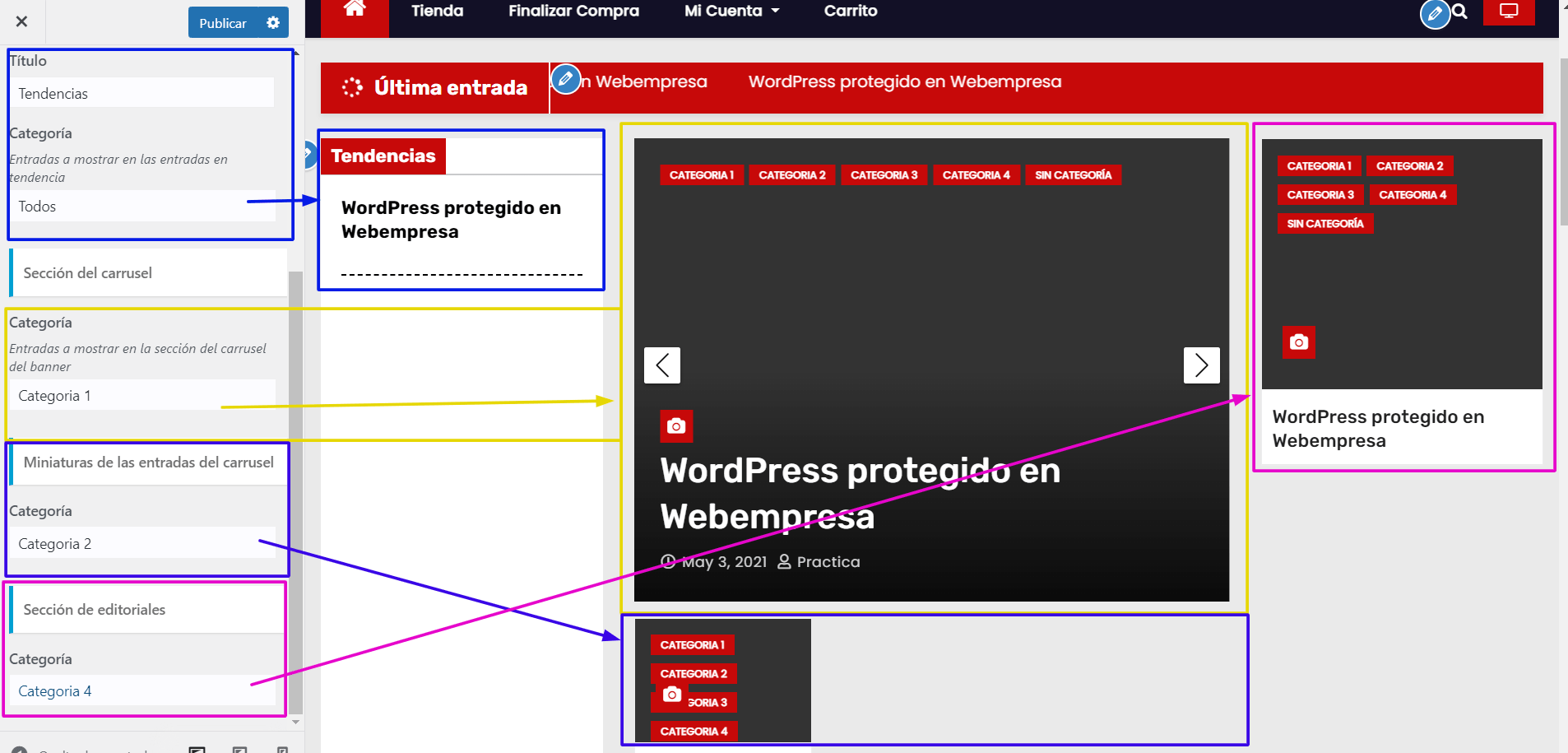The height and width of the screenshot is (753, 1568).
Task: Expand the Mi Cuenta menu dropdown
Action: point(731,11)
